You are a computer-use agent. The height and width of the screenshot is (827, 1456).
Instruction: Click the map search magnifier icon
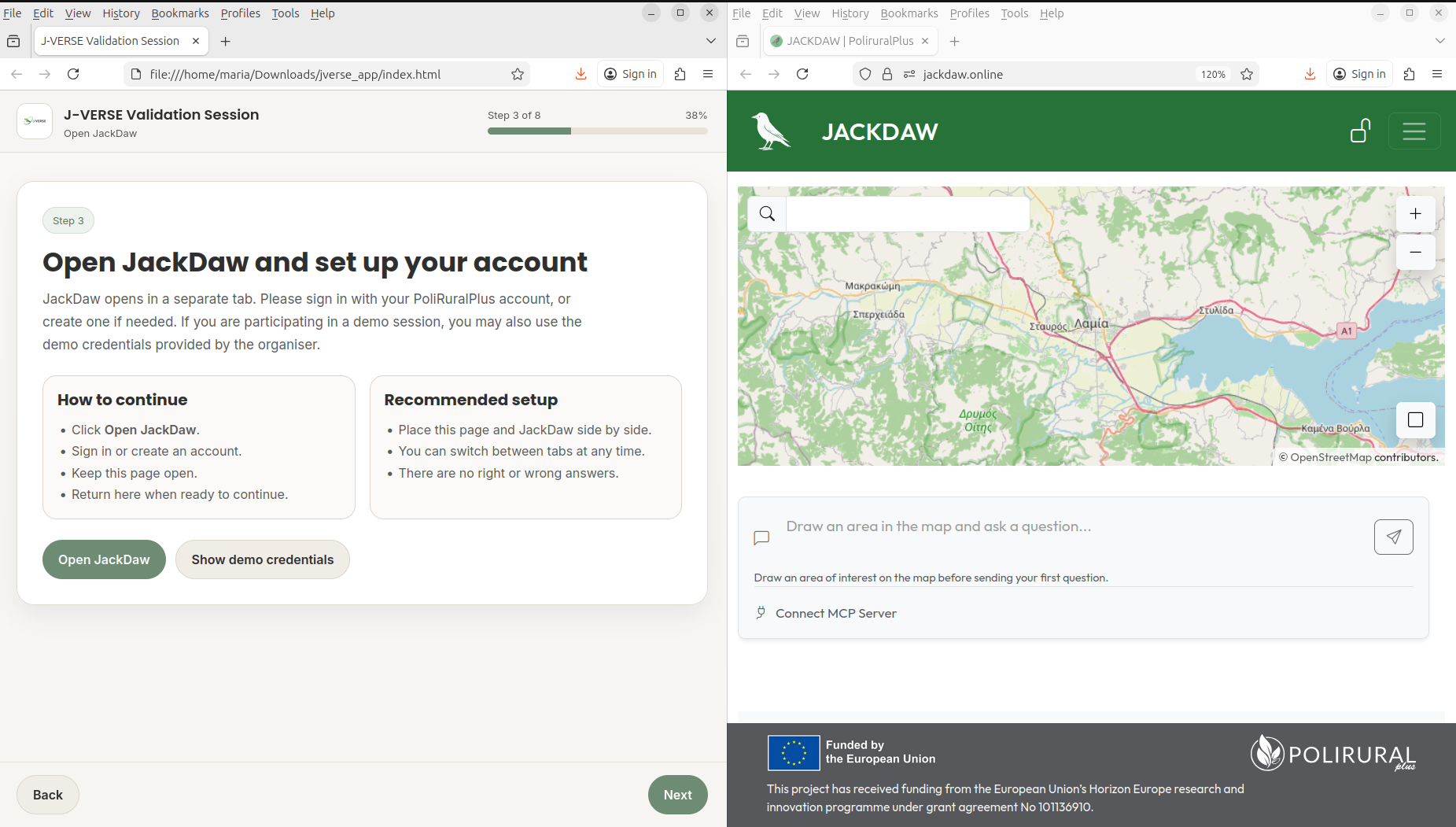click(x=767, y=213)
